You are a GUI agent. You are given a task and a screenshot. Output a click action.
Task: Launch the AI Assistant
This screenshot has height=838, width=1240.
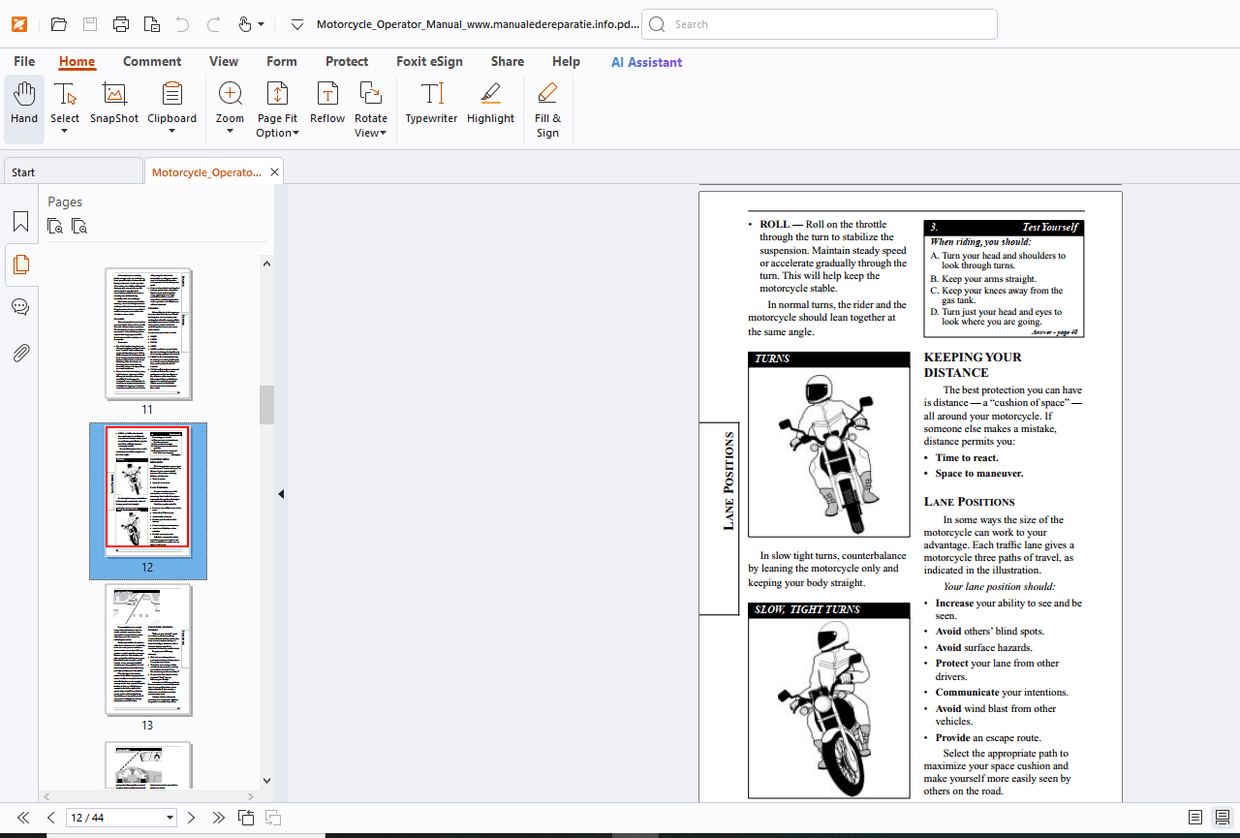[x=646, y=62]
